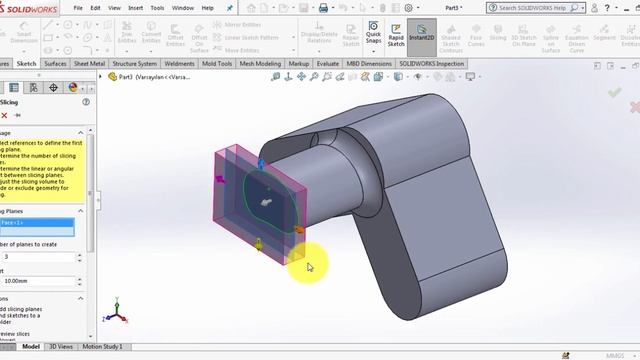Open the View Settings dropdown arrow

pyautogui.click(x=480, y=77)
